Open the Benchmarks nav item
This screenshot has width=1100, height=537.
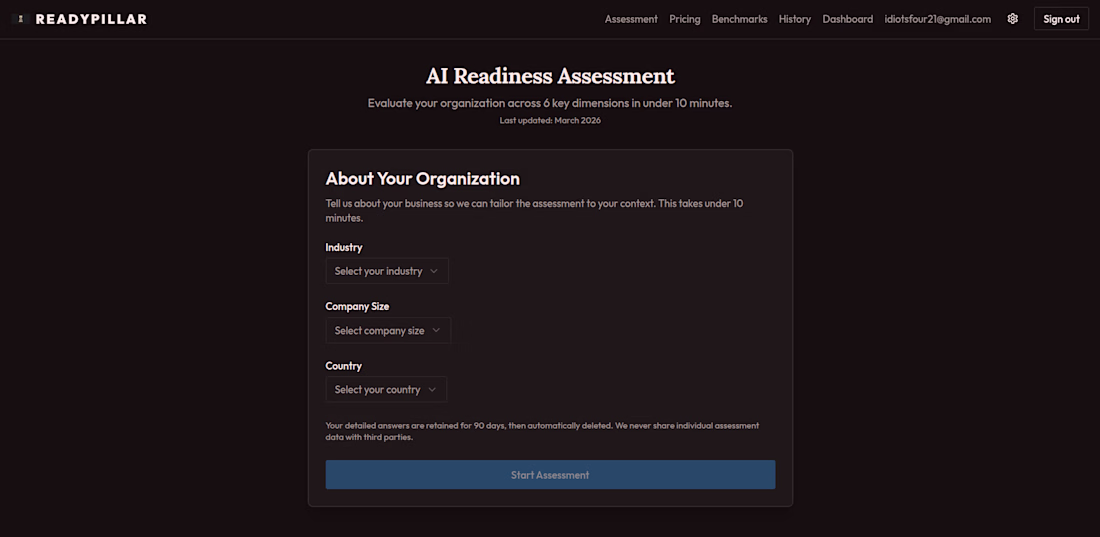(739, 19)
